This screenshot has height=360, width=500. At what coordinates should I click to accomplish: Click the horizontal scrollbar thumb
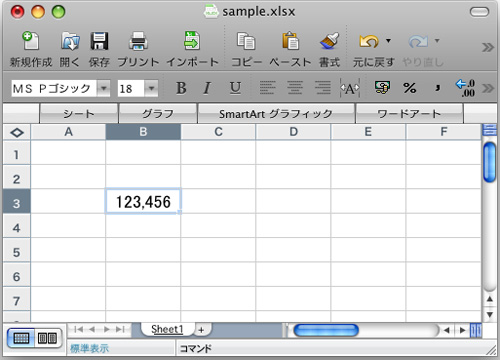click(326, 330)
